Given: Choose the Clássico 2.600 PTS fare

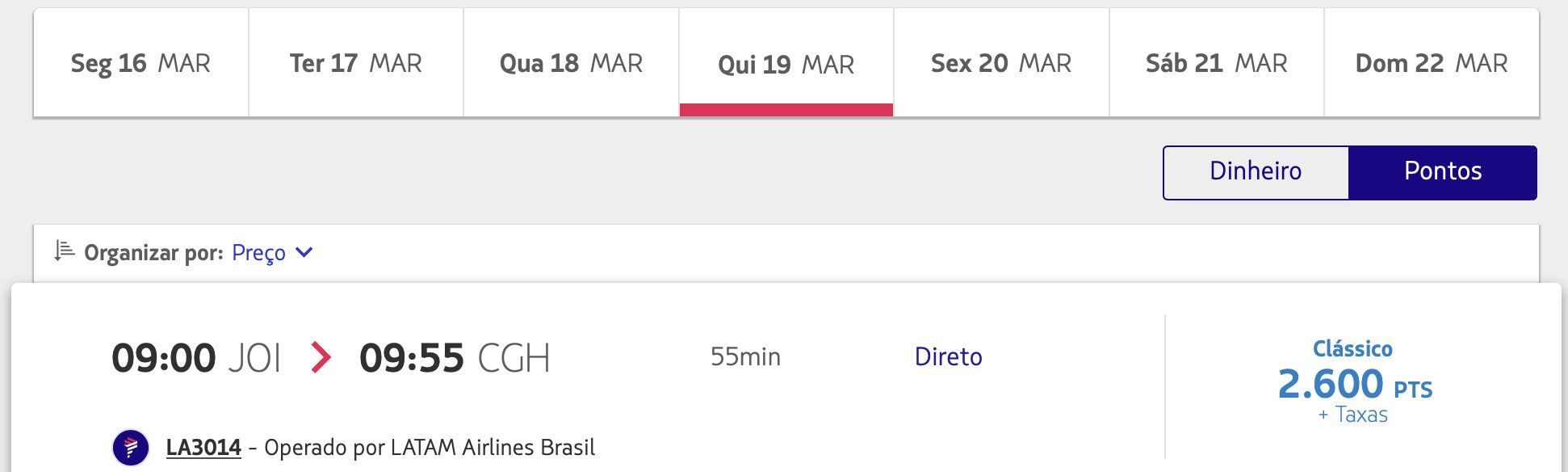Looking at the screenshot, I should [1354, 382].
